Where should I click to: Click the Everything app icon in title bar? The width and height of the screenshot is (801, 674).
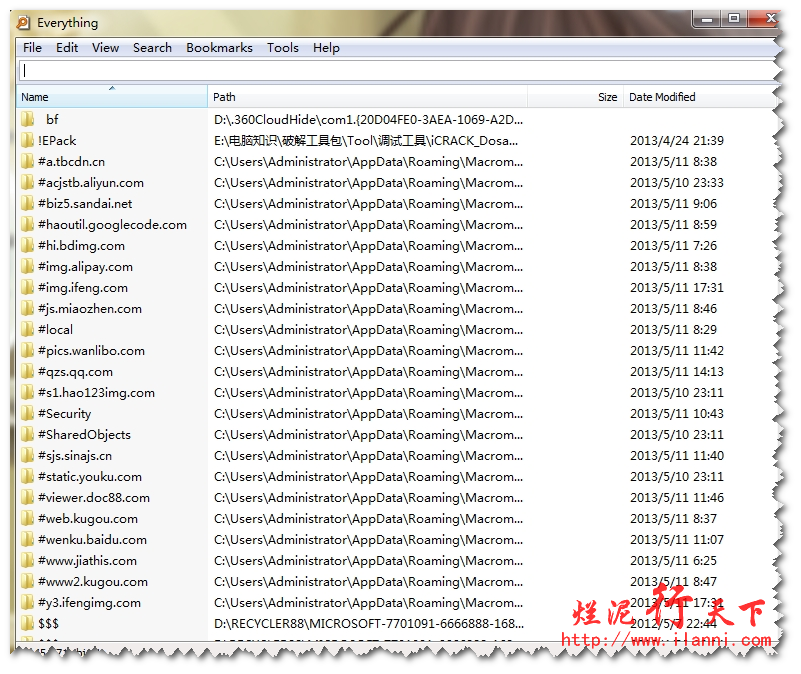click(23, 22)
